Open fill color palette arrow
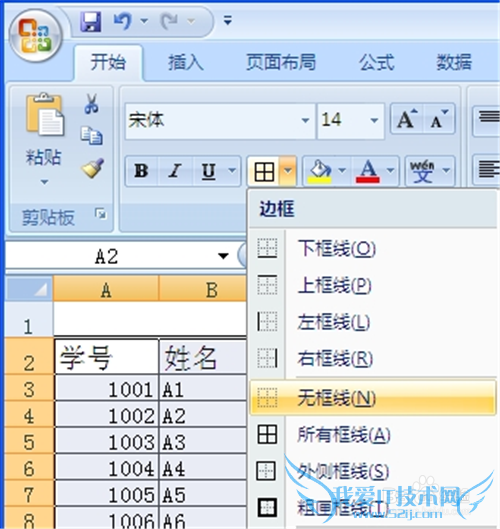Screen dimensions: 500x529 (x=342, y=171)
